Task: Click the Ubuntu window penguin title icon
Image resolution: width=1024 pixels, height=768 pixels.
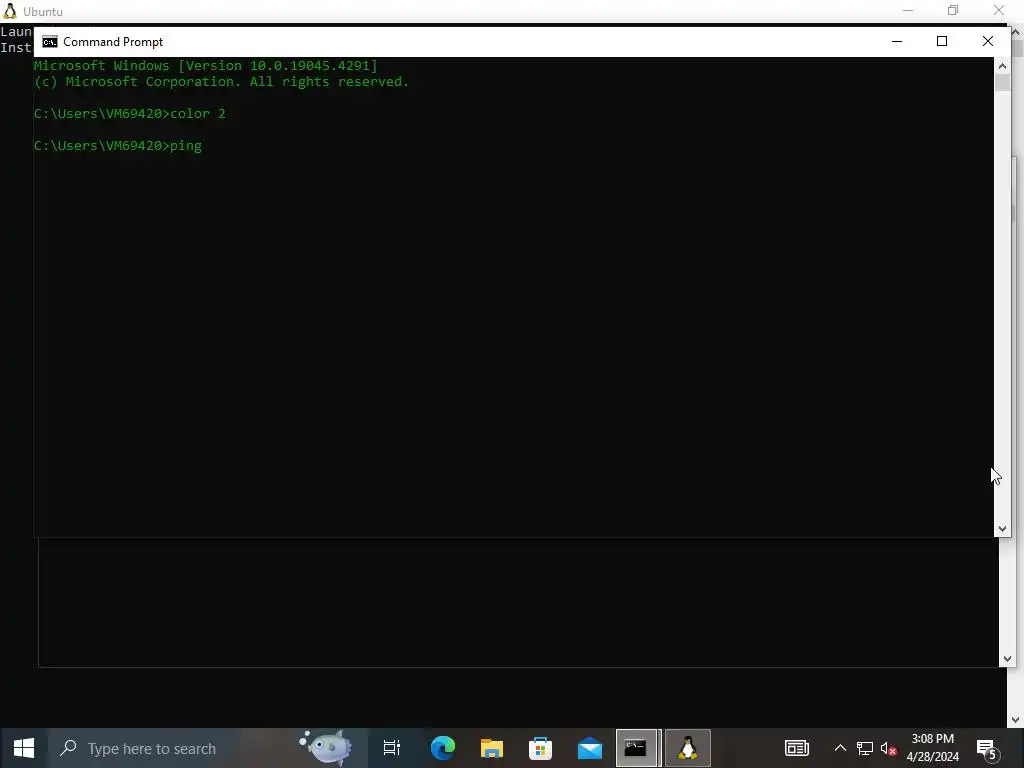Action: click(10, 11)
